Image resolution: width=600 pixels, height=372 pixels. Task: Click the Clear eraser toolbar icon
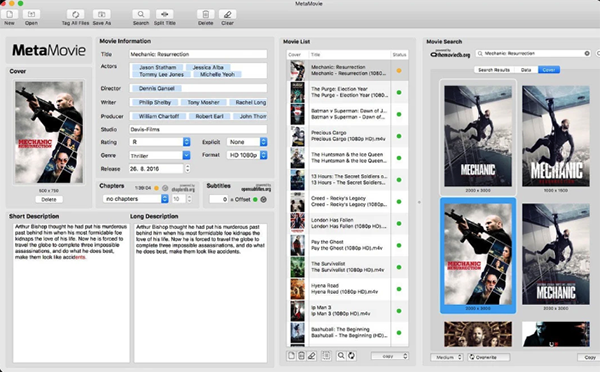point(227,15)
